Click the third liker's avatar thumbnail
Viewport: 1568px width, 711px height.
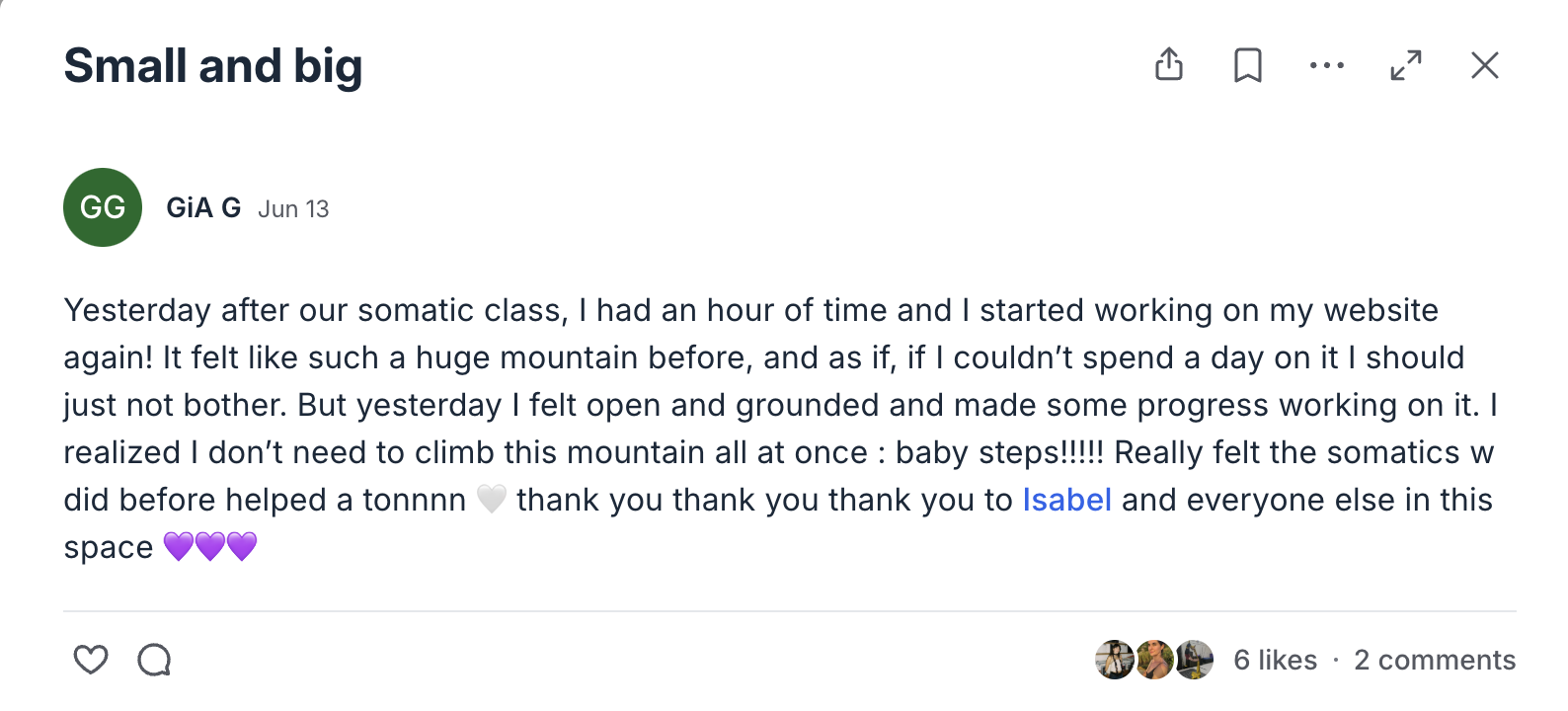1194,660
